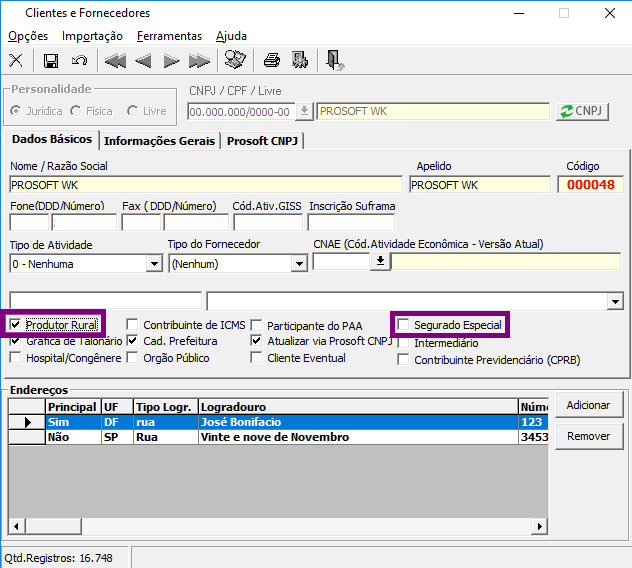632x568 pixels.
Task: Click the Tipo Logr. column header
Action: click(x=166, y=407)
